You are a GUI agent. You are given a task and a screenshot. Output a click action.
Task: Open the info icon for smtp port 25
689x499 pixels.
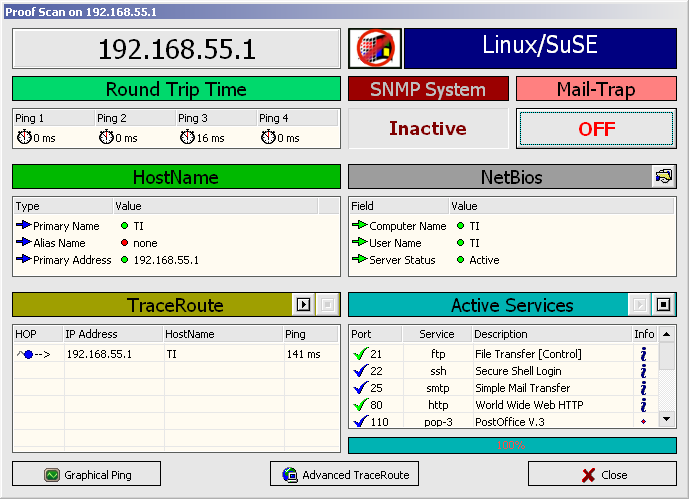coord(644,388)
